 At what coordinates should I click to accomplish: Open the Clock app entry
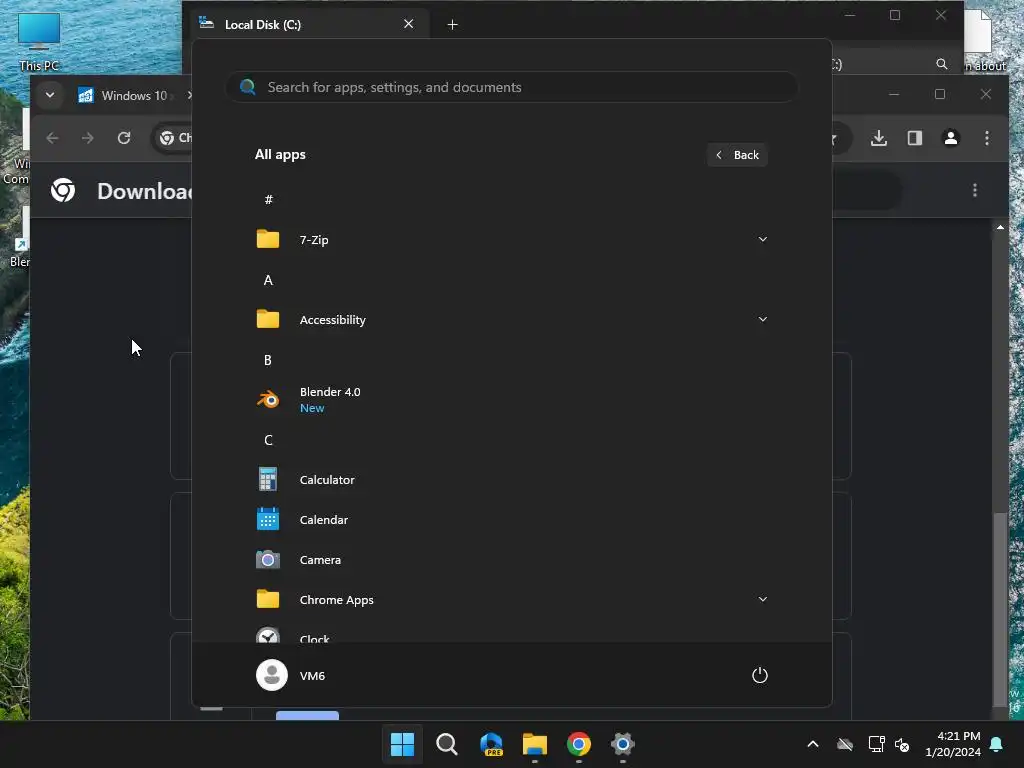tap(511, 635)
